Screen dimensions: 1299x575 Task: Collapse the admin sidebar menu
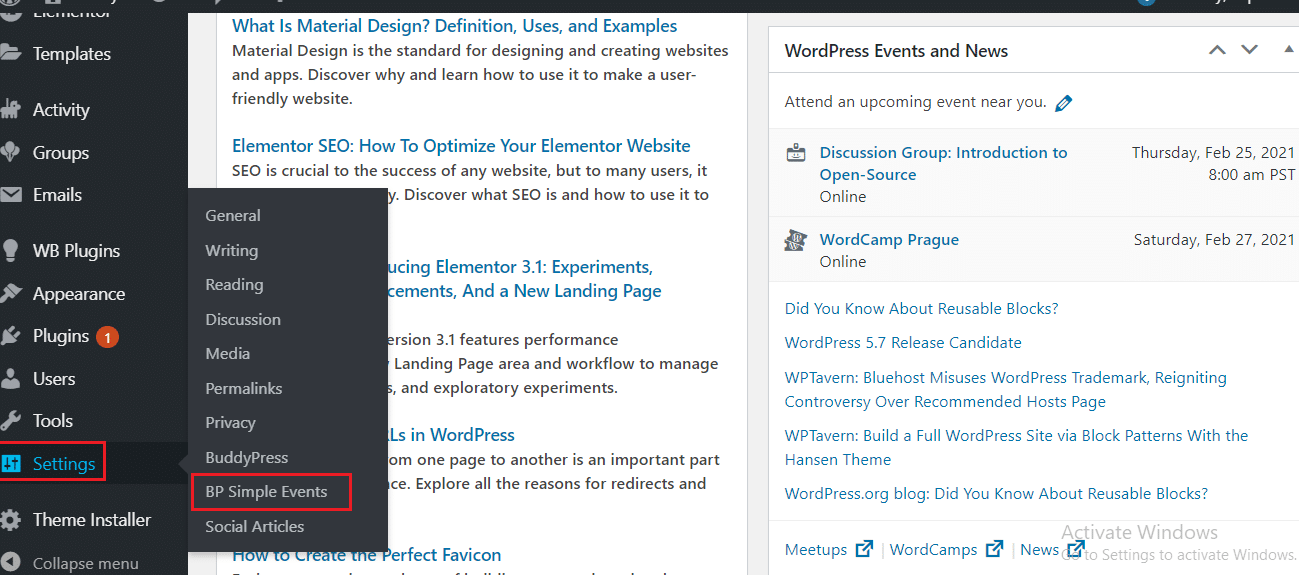tap(85, 563)
